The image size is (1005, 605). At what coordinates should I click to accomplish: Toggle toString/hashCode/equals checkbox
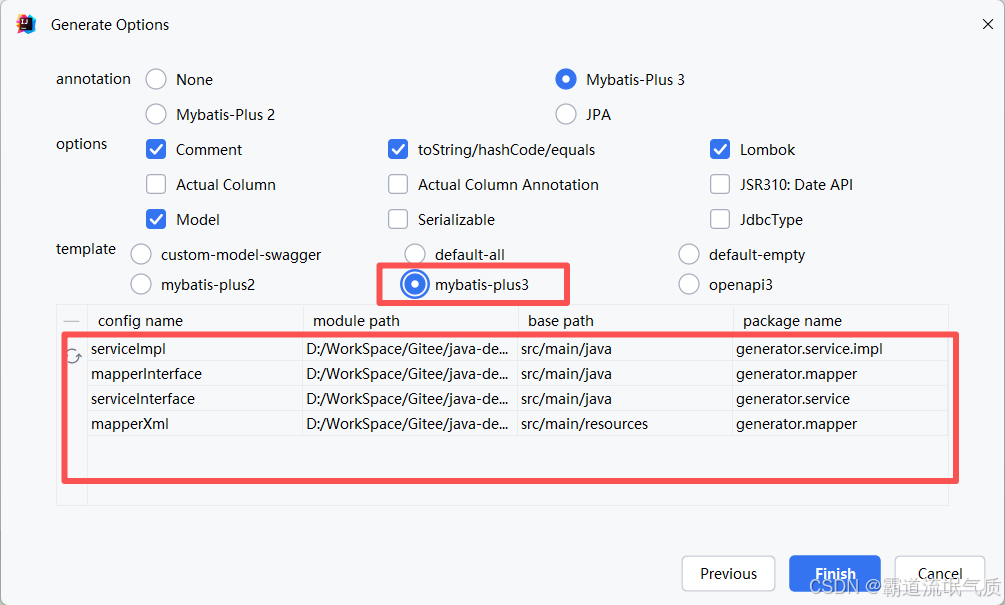(398, 149)
